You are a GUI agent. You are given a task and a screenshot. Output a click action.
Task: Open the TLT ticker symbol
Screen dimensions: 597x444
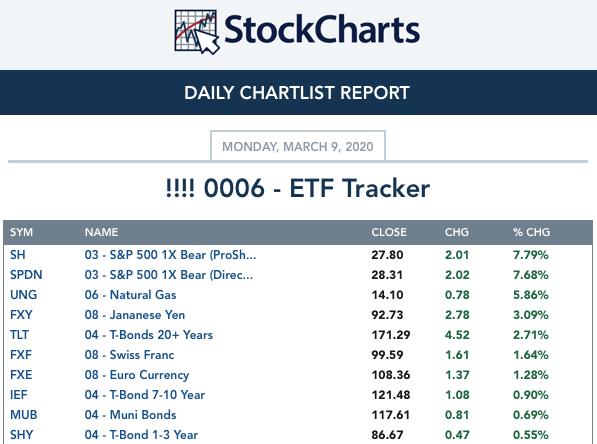tap(19, 335)
